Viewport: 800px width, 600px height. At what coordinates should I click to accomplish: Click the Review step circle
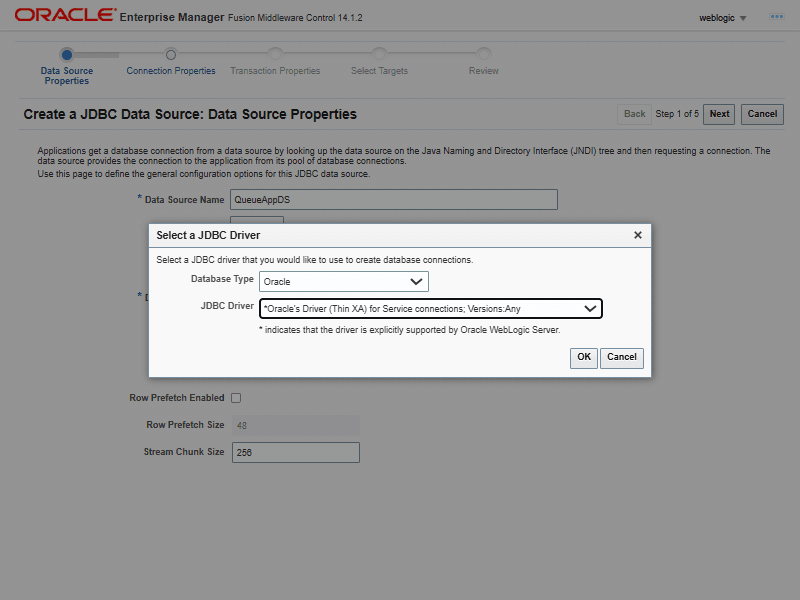[x=484, y=55]
